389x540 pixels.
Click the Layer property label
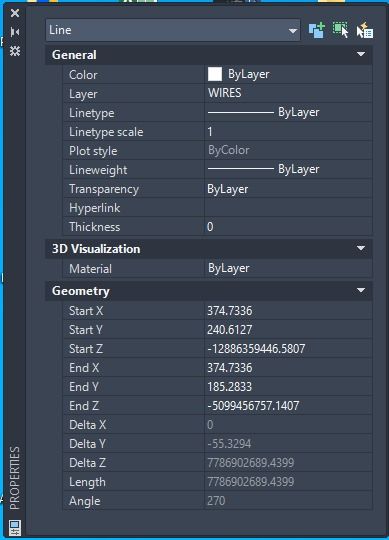pyautogui.click(x=83, y=94)
